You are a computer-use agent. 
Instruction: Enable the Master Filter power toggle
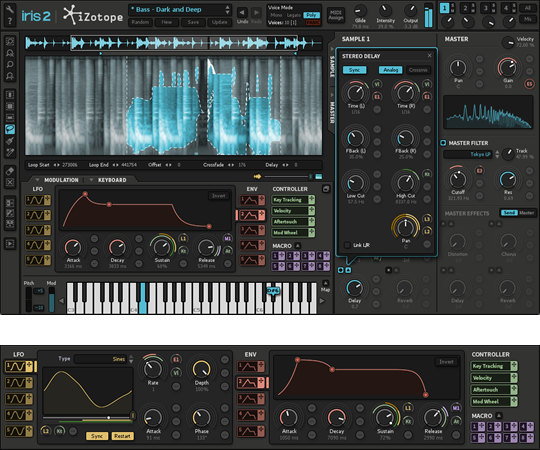[443, 143]
